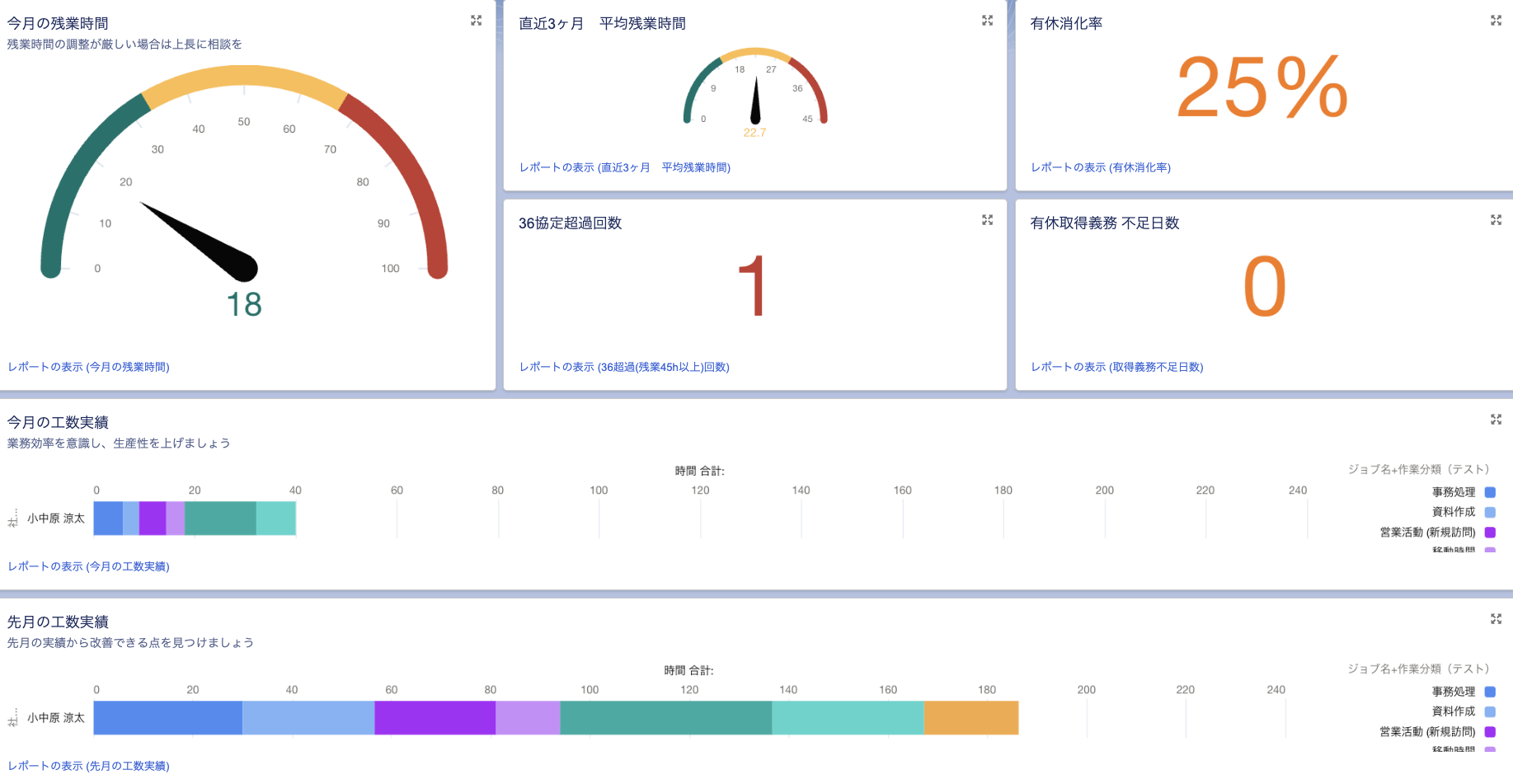Click the yellow arc of 今月の残業時間 gauge
Viewport: 1513px width, 784px height.
click(244, 76)
